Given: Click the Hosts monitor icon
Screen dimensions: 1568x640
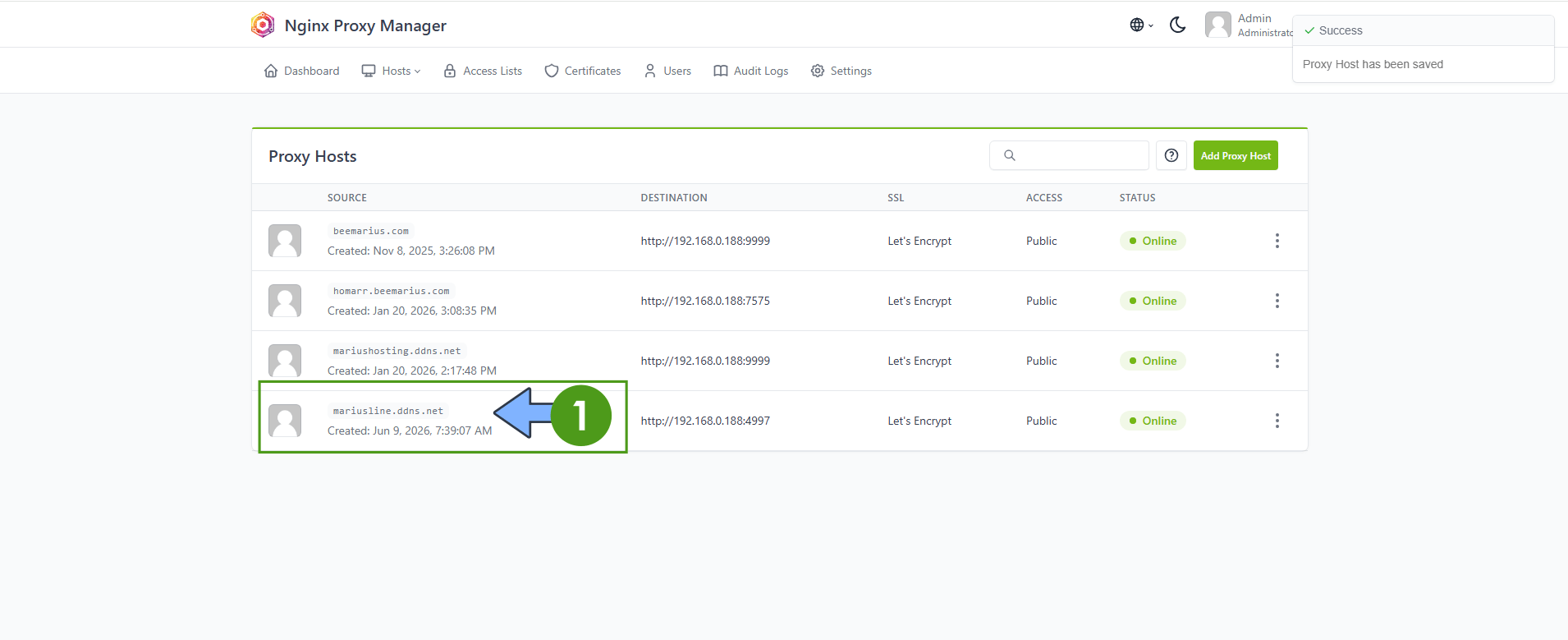Looking at the screenshot, I should [x=369, y=71].
